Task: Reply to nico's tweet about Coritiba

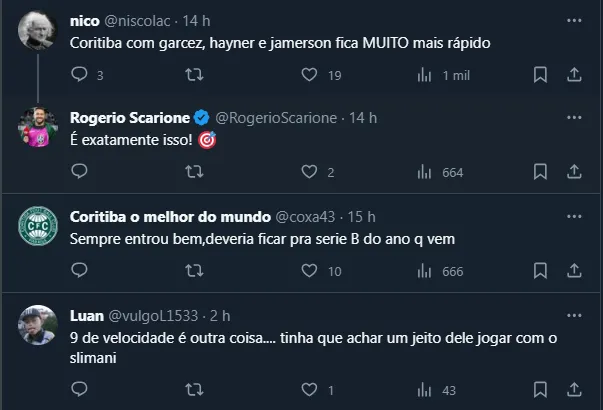Action: pos(80,74)
